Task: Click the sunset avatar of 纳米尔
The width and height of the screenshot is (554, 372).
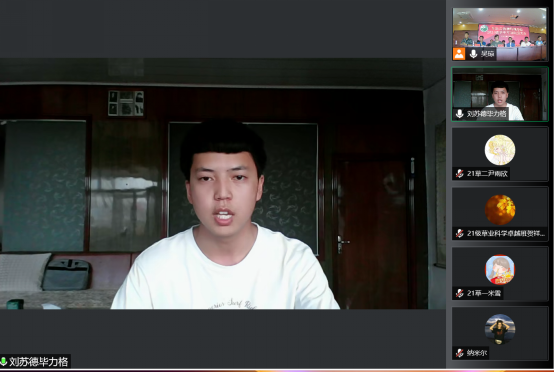Action: point(500,329)
